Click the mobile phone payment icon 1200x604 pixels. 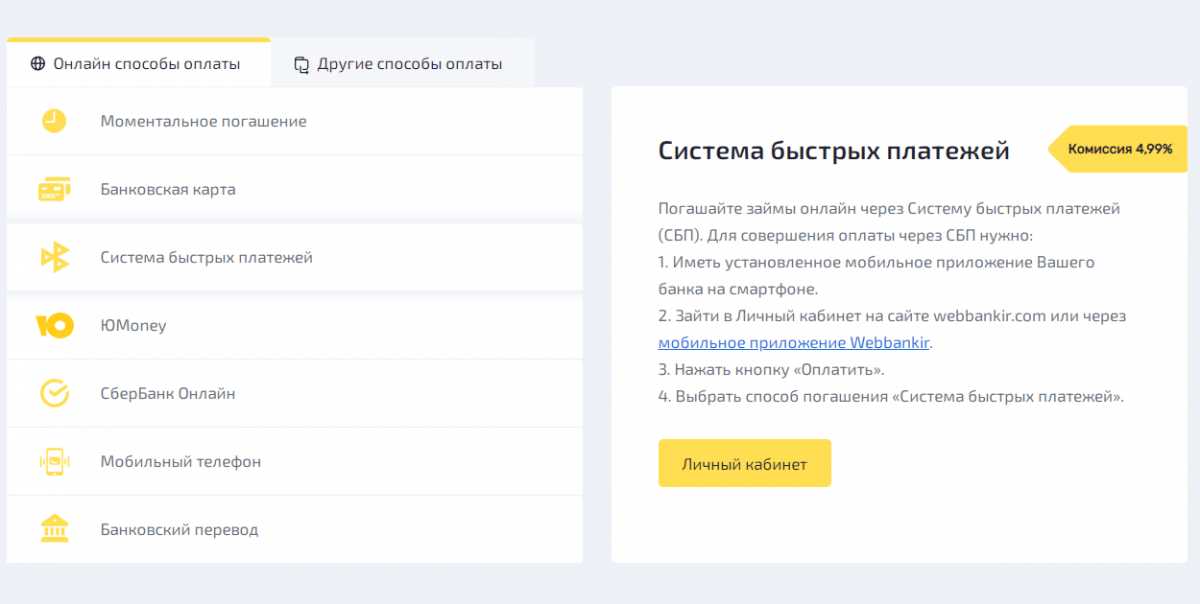point(54,461)
